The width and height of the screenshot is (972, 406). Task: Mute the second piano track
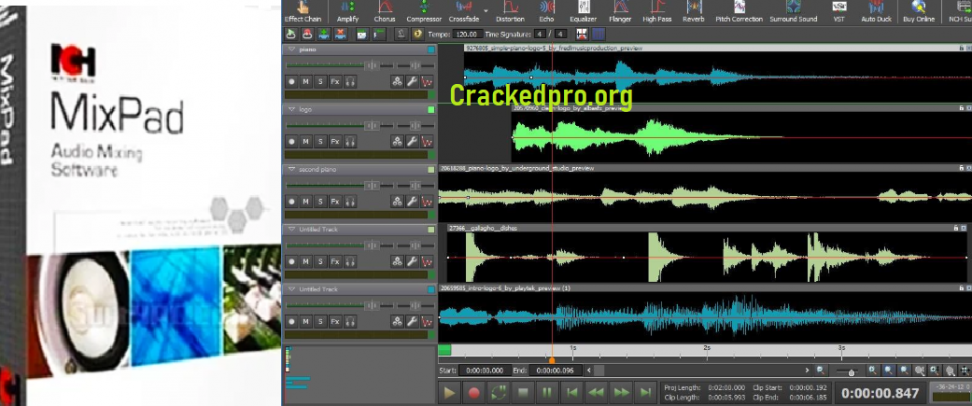click(306, 201)
